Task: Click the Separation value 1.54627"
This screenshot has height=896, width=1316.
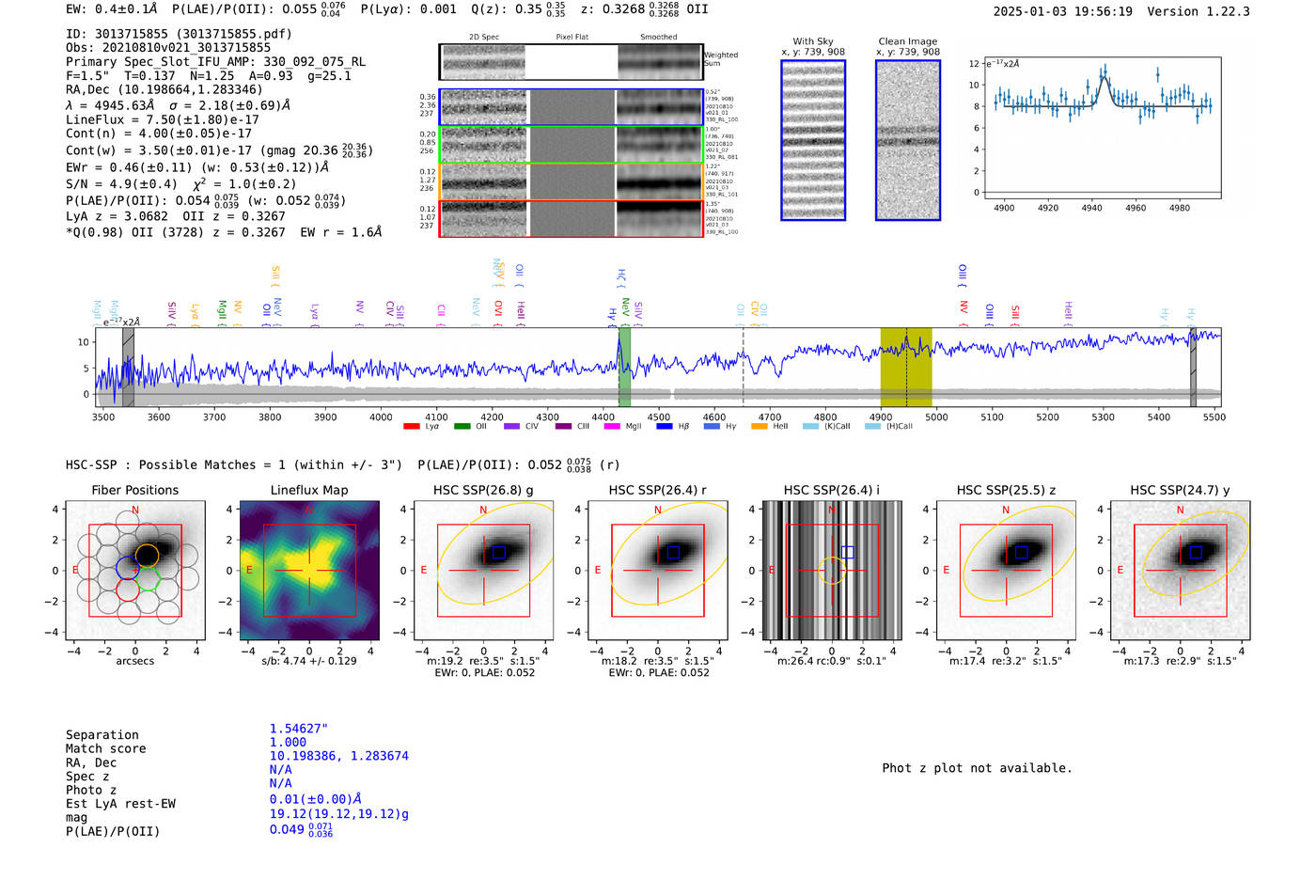Action: pyautogui.click(x=299, y=729)
